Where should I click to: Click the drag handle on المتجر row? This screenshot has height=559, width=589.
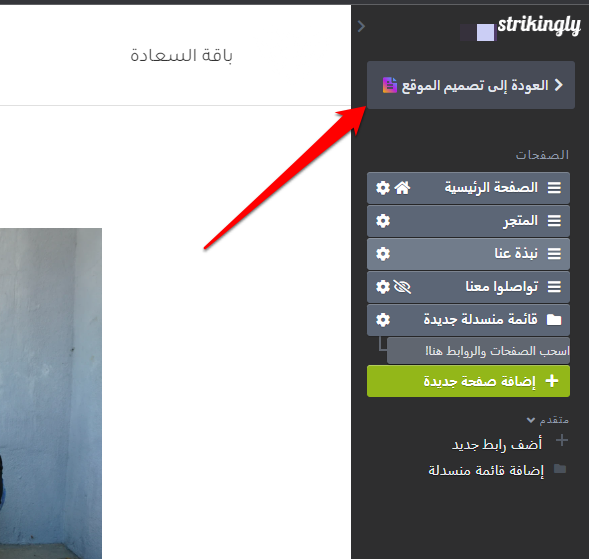(x=554, y=221)
